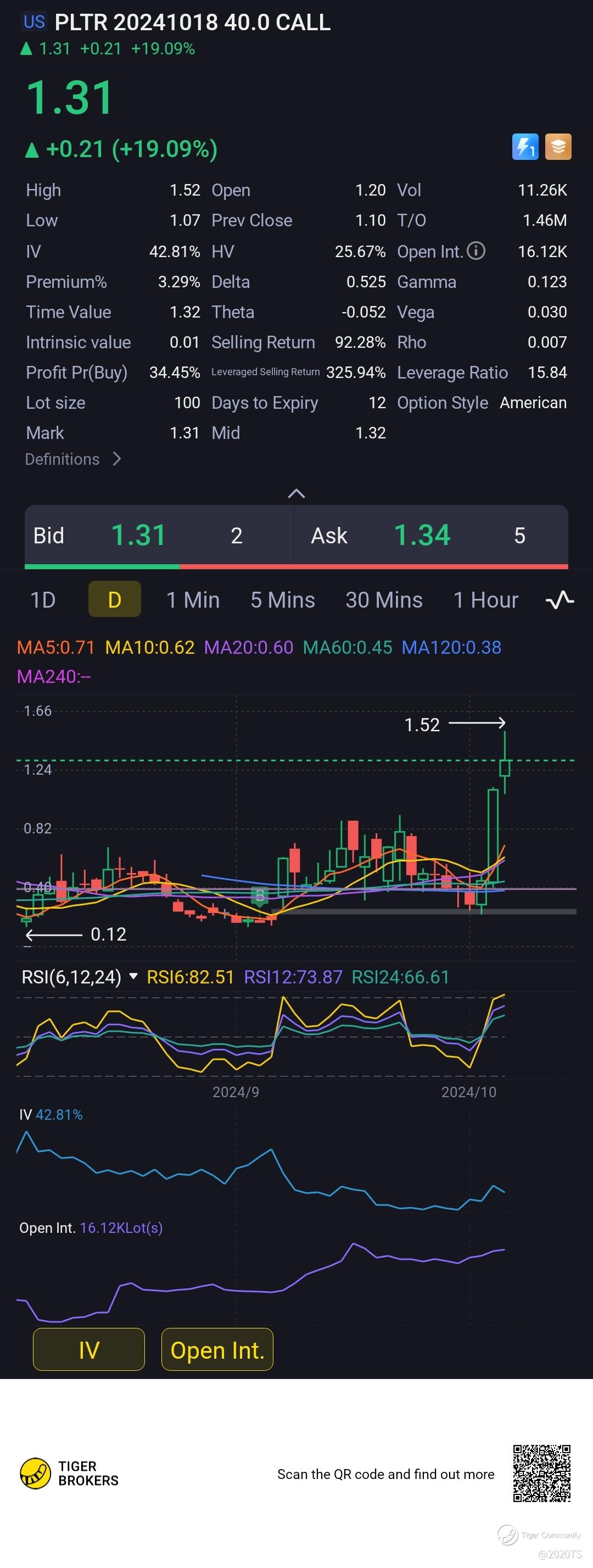
Task: Switch to the 5 Mins chart tab
Action: pos(282,599)
